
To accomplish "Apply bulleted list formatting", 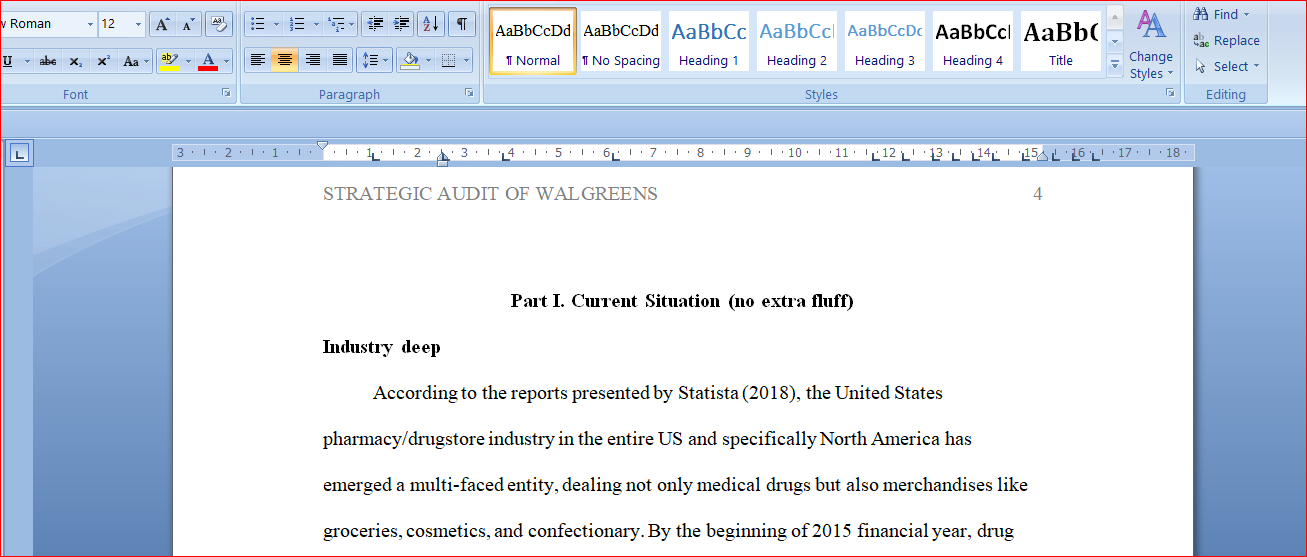I will tap(257, 24).
